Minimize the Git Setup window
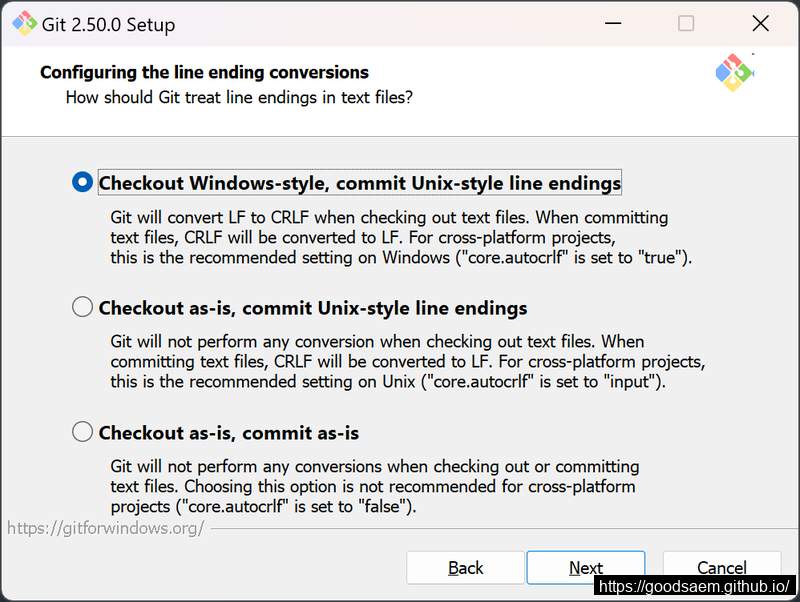This screenshot has width=800, height=602. (613, 23)
